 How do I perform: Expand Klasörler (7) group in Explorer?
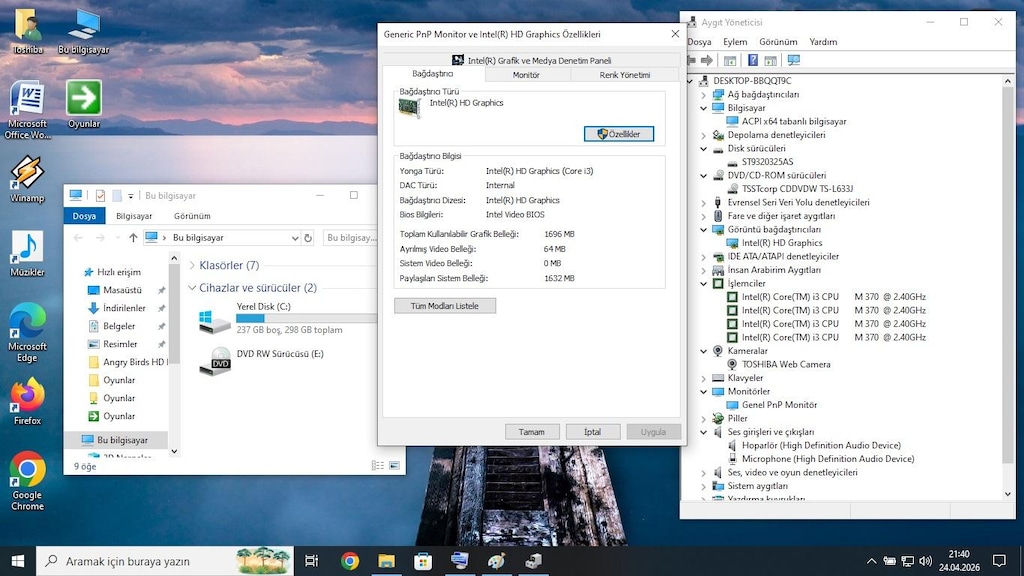192,265
